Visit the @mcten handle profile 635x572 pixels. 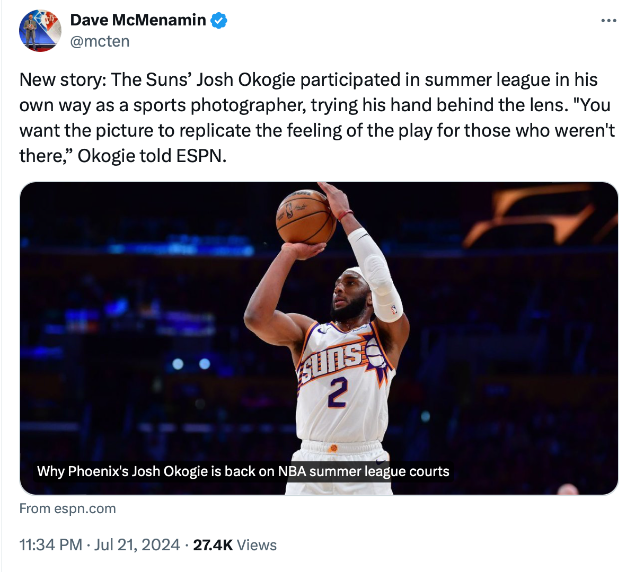tap(99, 41)
